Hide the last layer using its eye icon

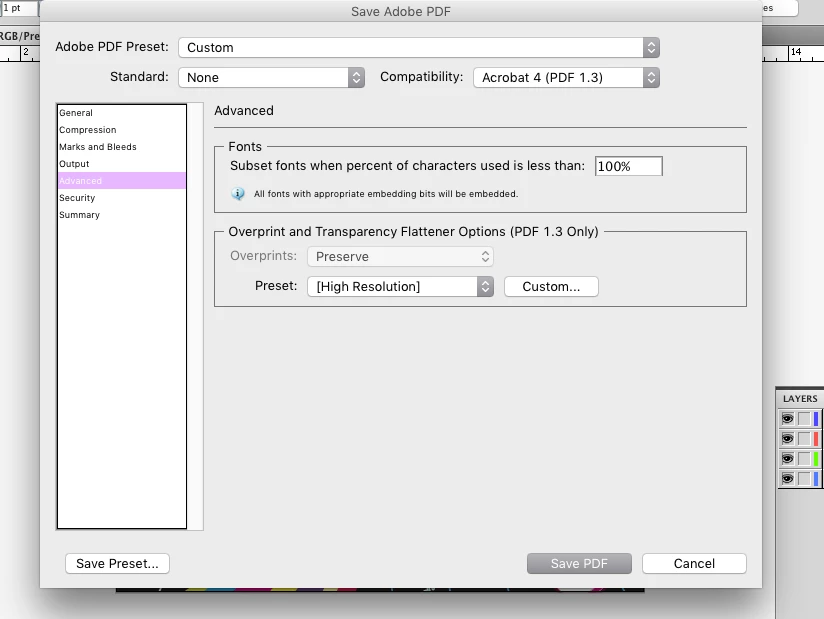click(787, 479)
